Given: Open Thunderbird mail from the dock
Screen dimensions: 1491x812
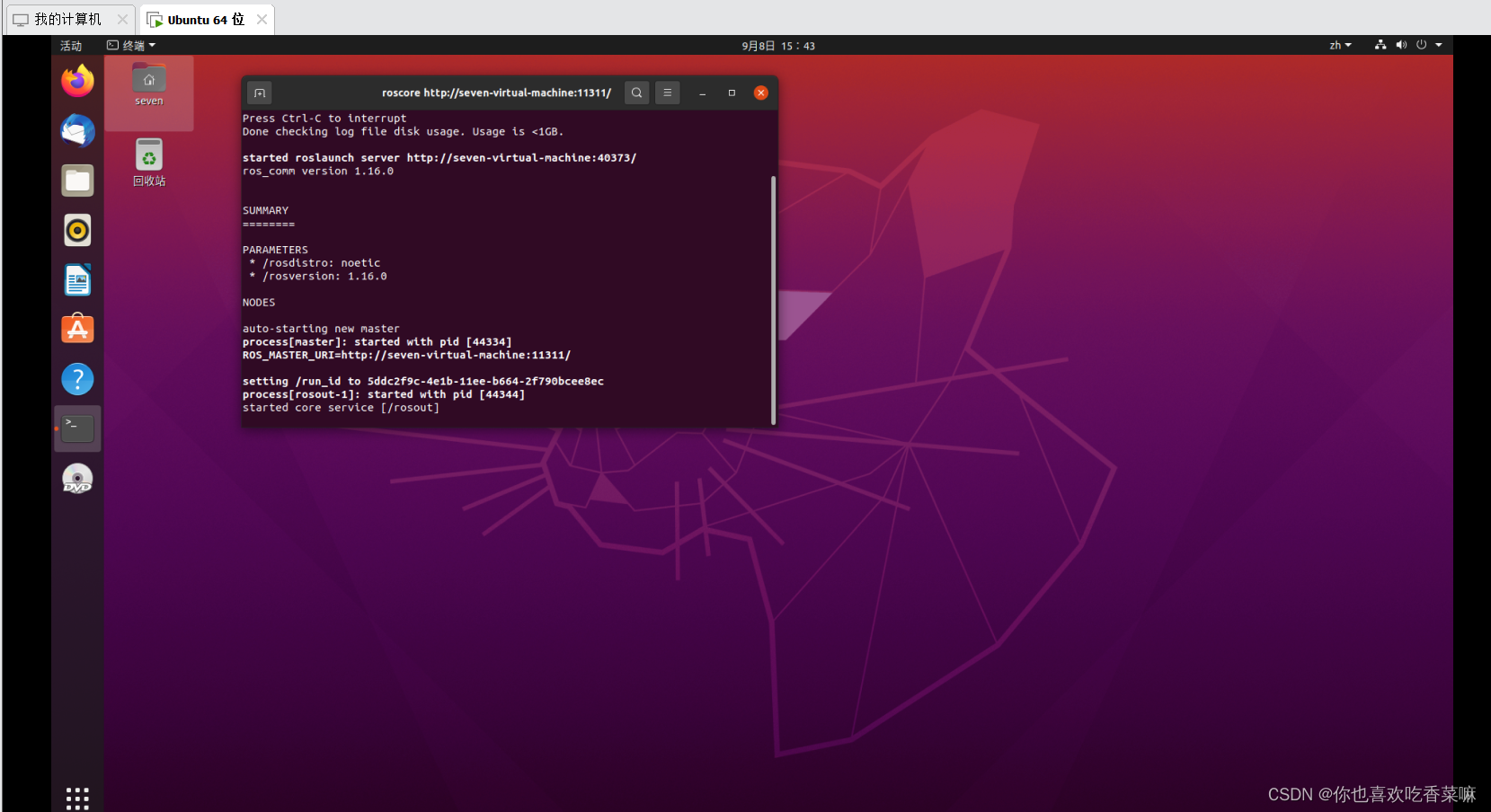Looking at the screenshot, I should tap(77, 130).
